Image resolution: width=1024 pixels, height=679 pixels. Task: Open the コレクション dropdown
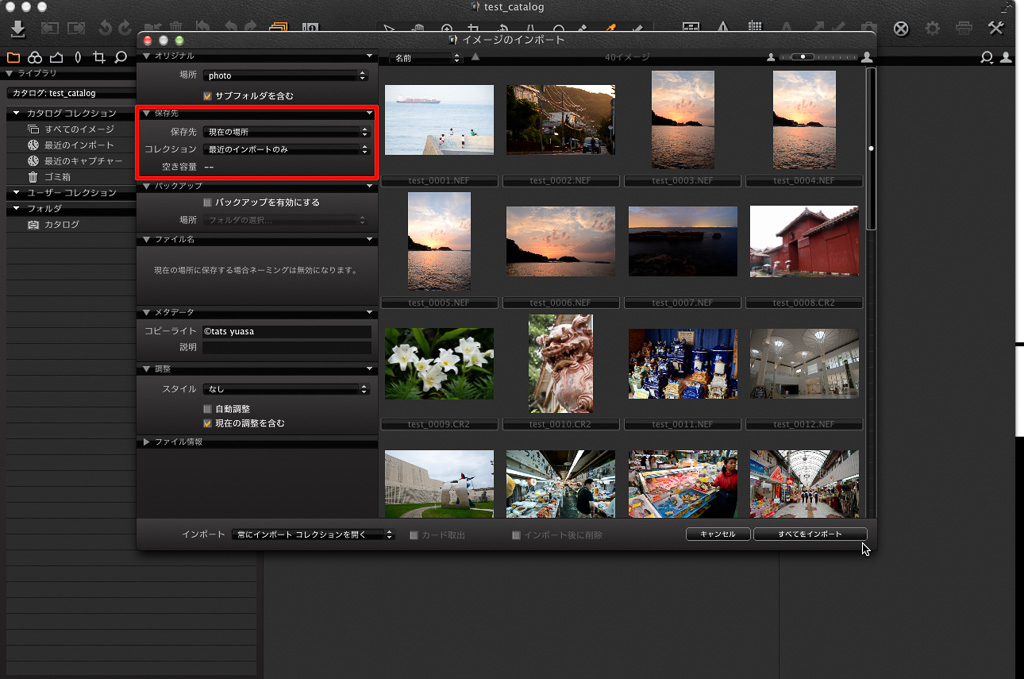[286, 149]
